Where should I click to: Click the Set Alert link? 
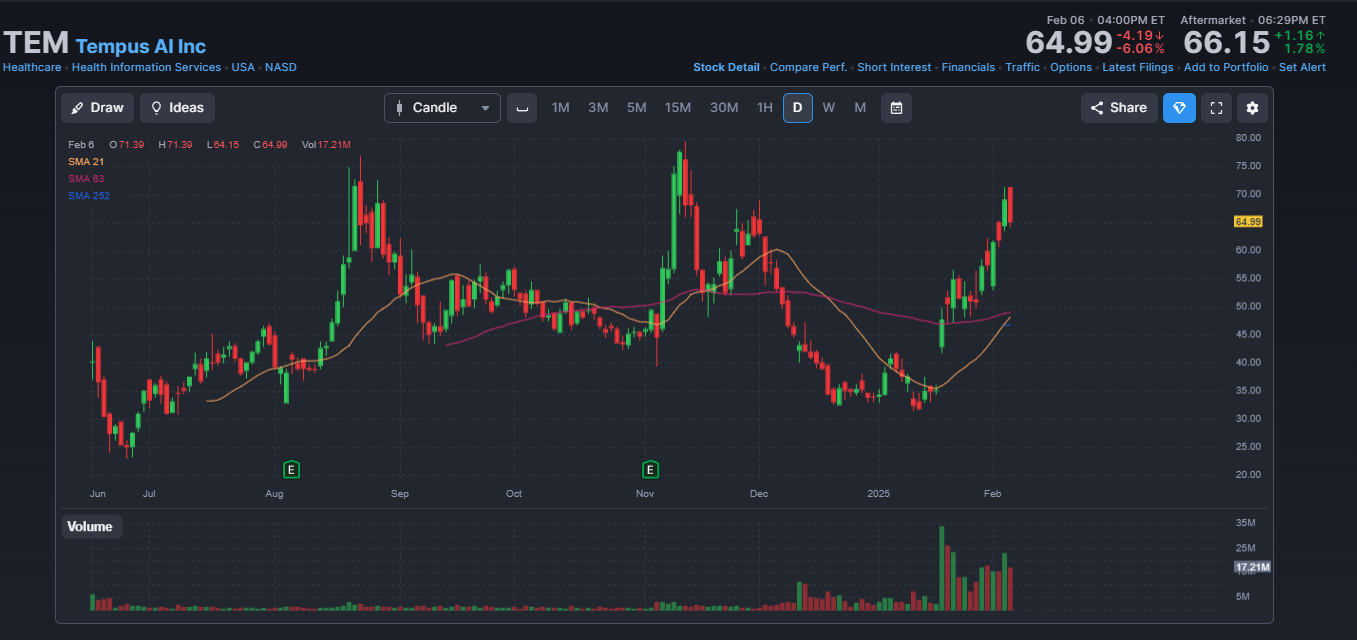tap(1302, 67)
